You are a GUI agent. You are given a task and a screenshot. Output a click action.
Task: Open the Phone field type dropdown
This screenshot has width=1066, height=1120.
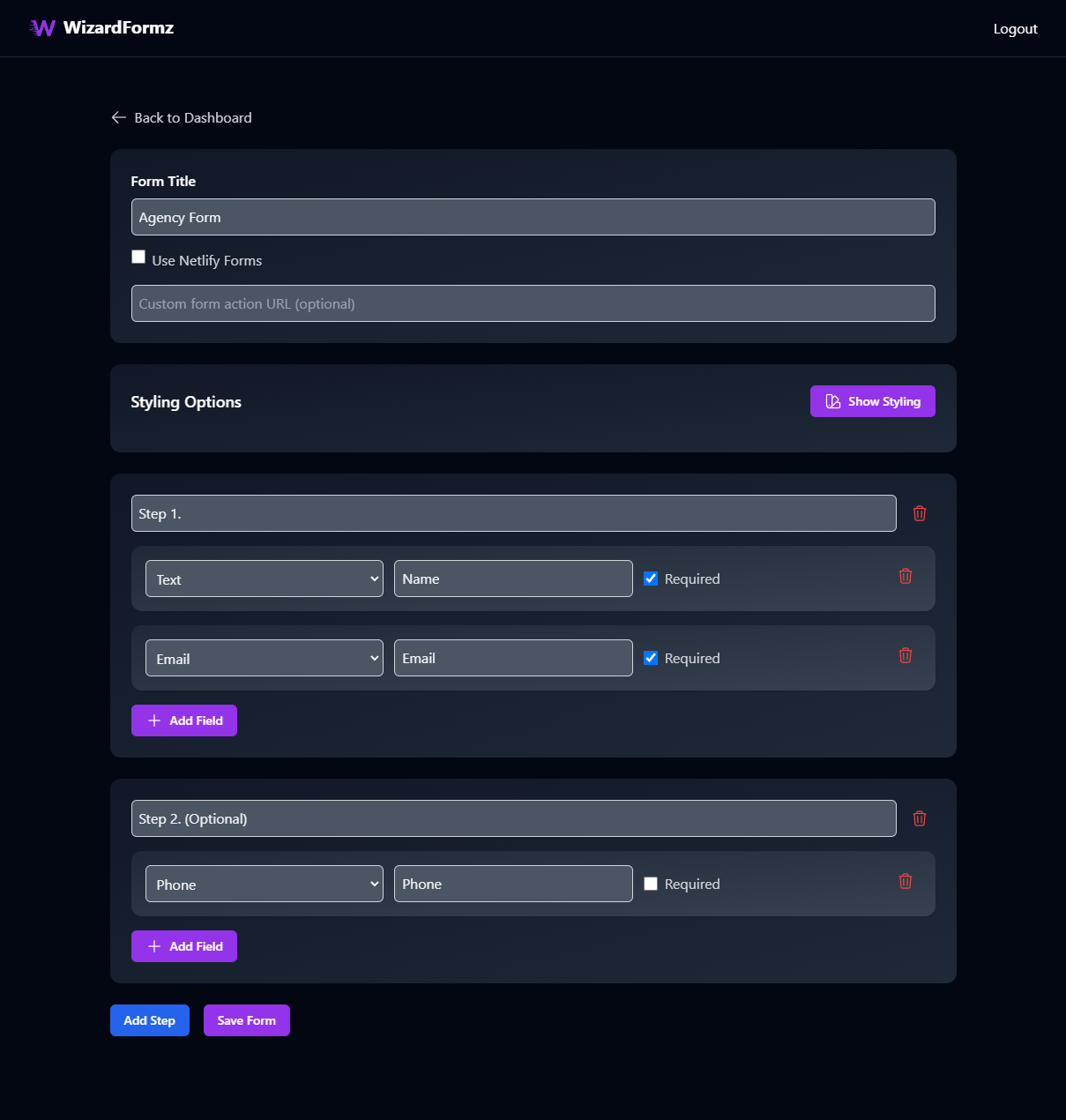(x=264, y=884)
